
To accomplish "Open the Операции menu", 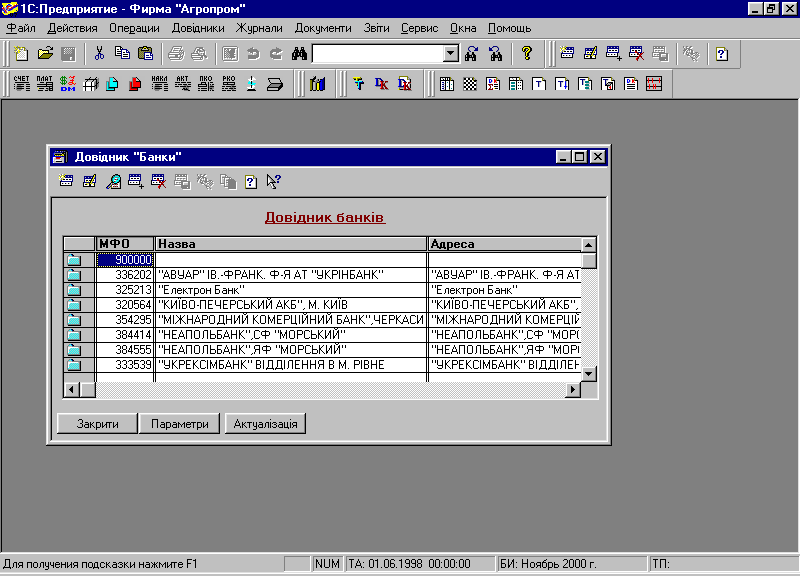I will click(x=134, y=28).
